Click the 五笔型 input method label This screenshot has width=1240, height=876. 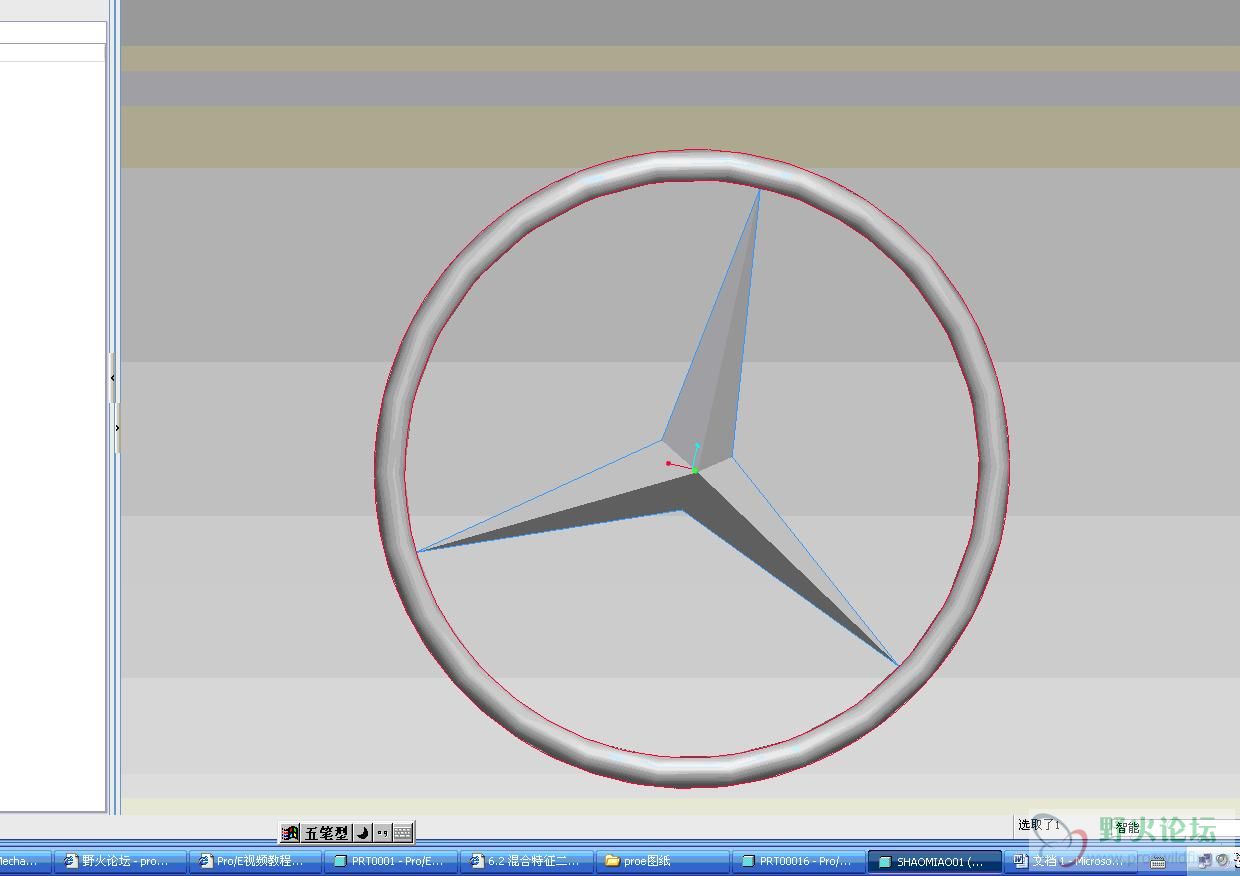coord(327,832)
